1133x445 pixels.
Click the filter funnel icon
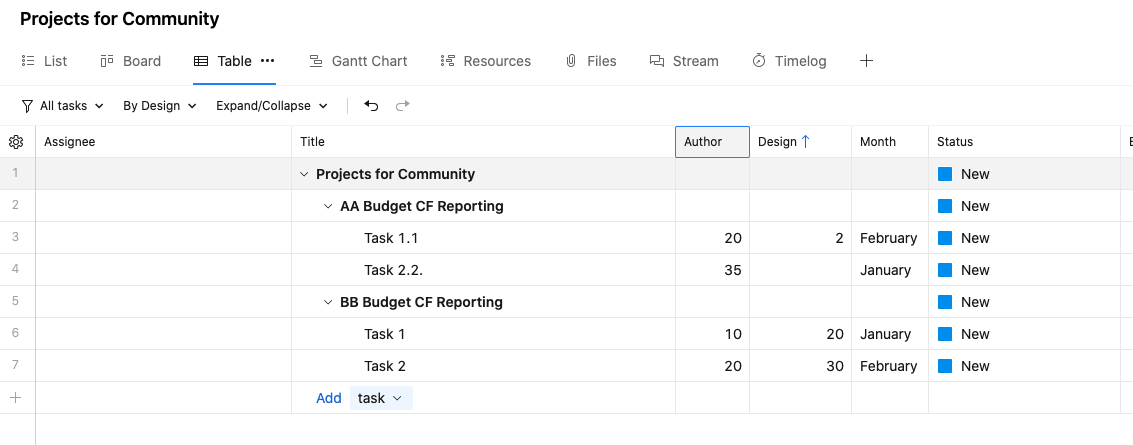27,106
